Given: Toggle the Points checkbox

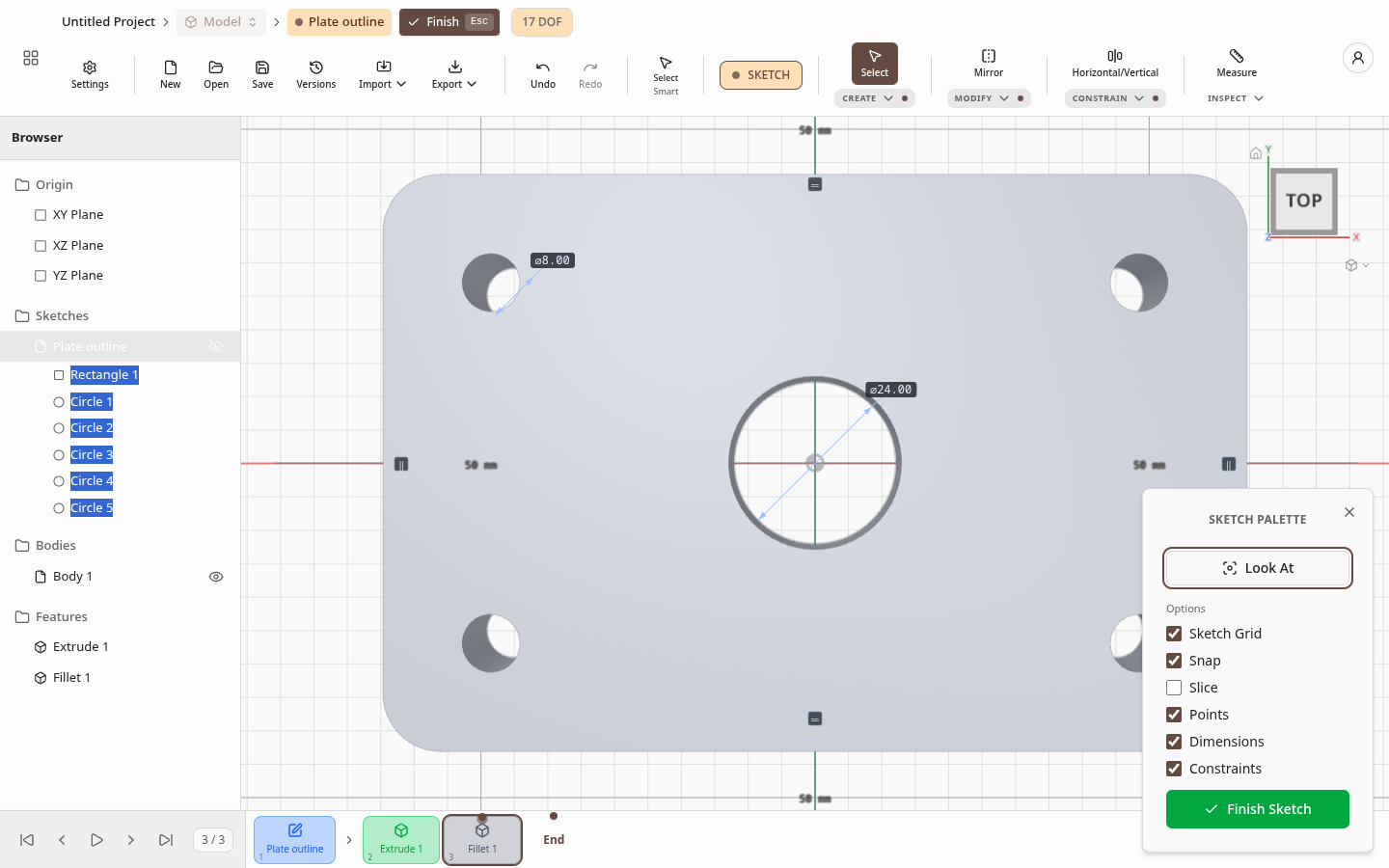Looking at the screenshot, I should (x=1174, y=715).
